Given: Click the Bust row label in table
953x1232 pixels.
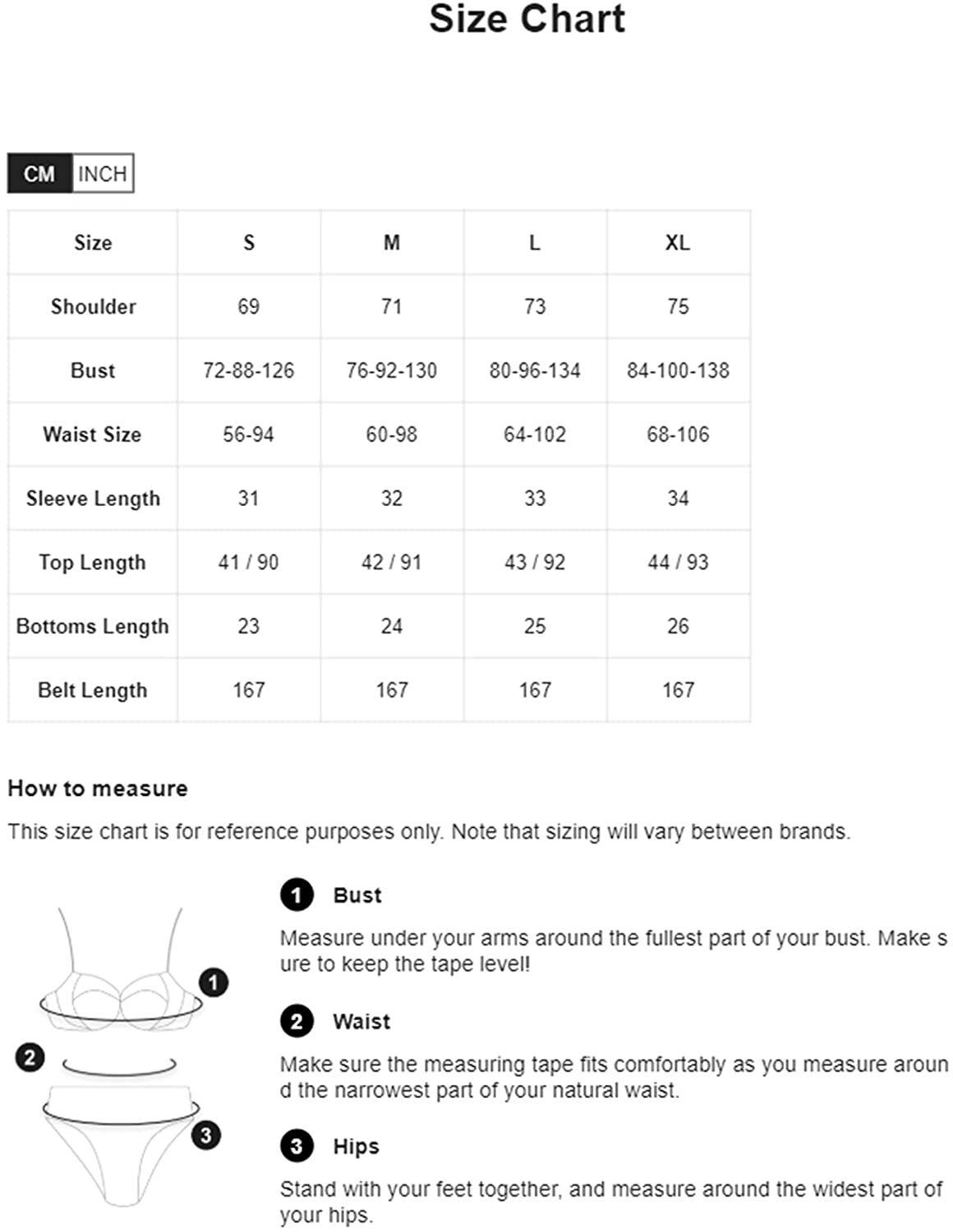Looking at the screenshot, I should click(93, 370).
